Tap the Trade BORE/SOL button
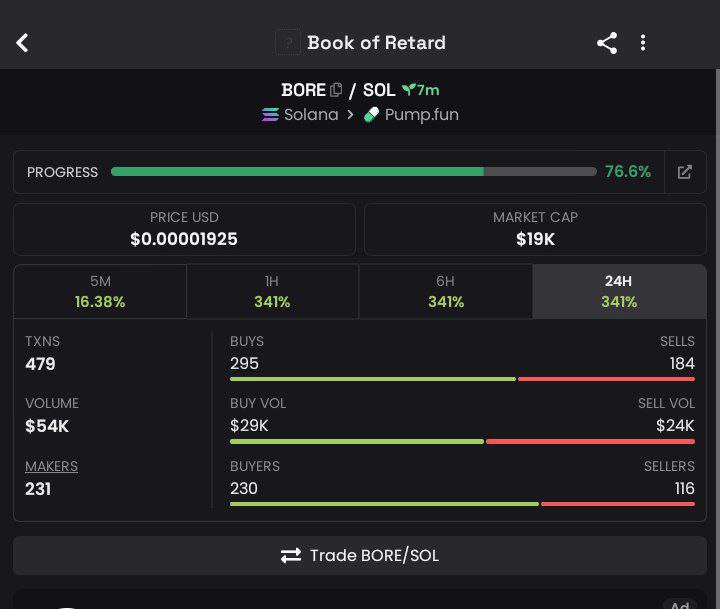Image resolution: width=720 pixels, height=609 pixels. point(360,555)
